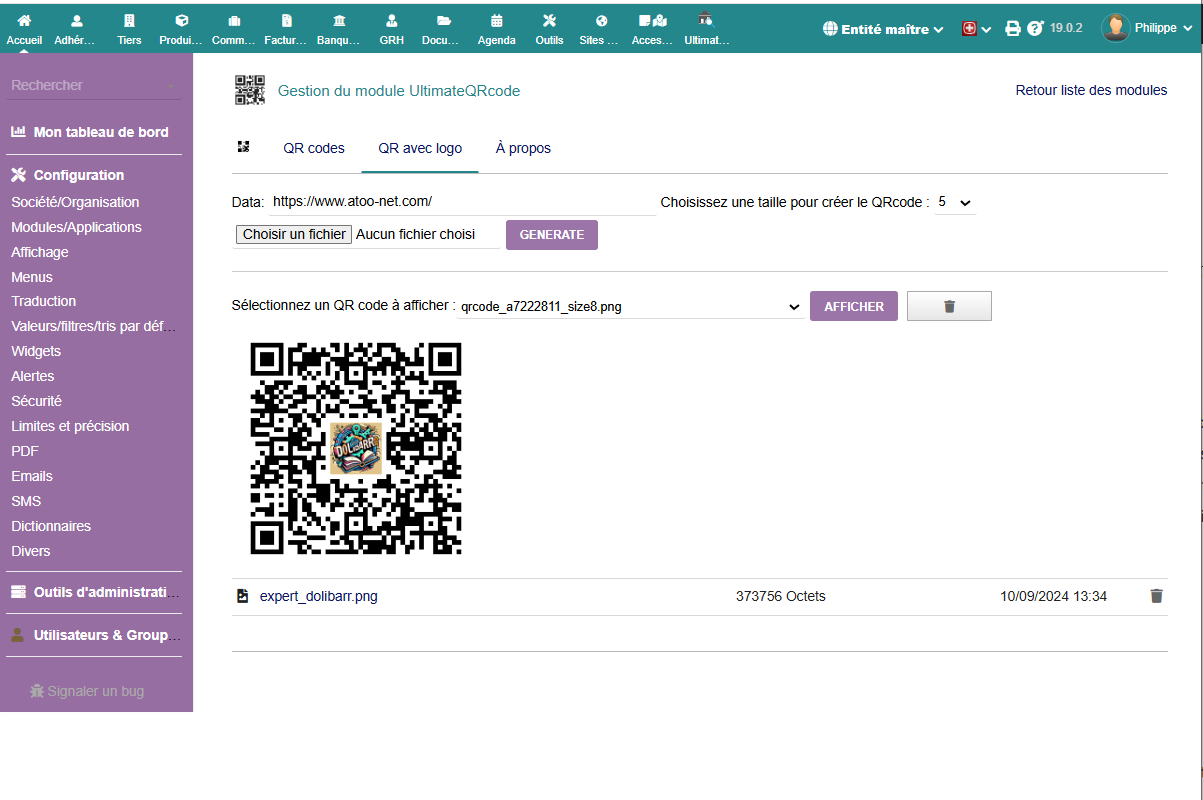
Task: Open SMS in sidebar
Action: 26,501
